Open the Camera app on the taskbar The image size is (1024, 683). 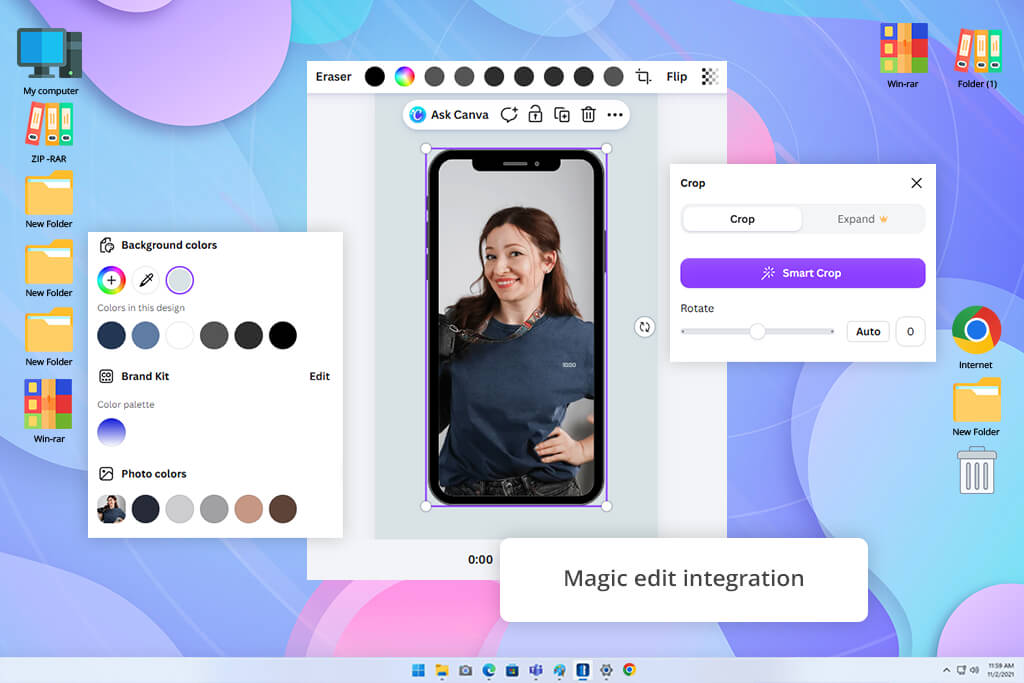pos(466,670)
